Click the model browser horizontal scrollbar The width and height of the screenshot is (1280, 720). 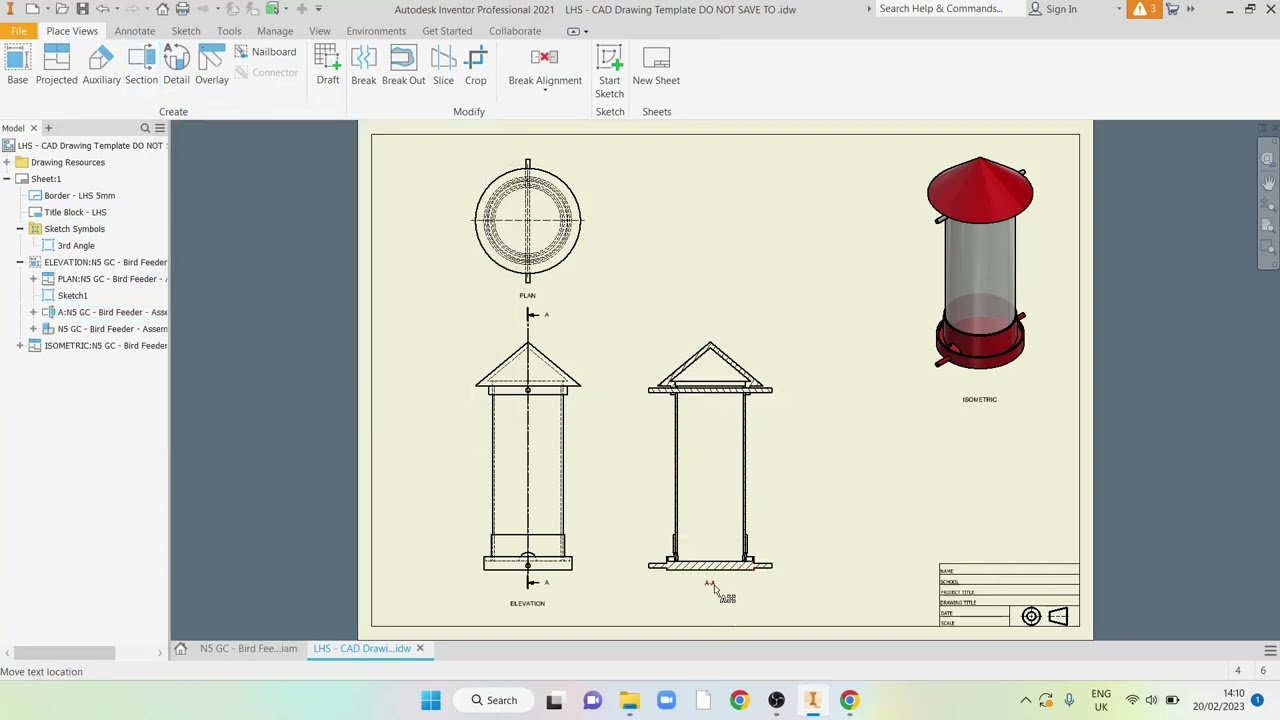click(64, 653)
